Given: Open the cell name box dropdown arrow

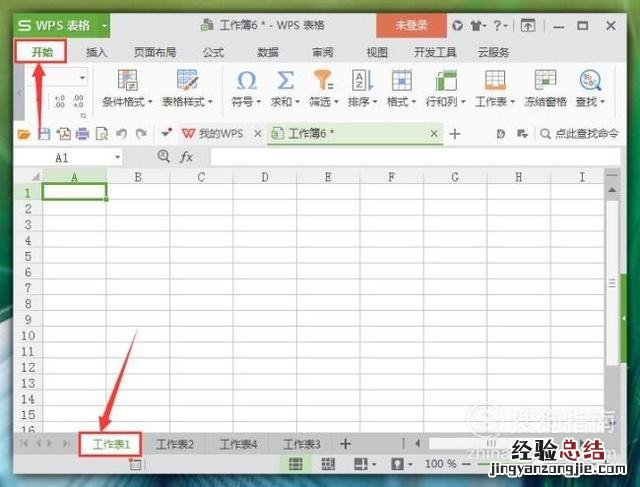Looking at the screenshot, I should pyautogui.click(x=117, y=157).
